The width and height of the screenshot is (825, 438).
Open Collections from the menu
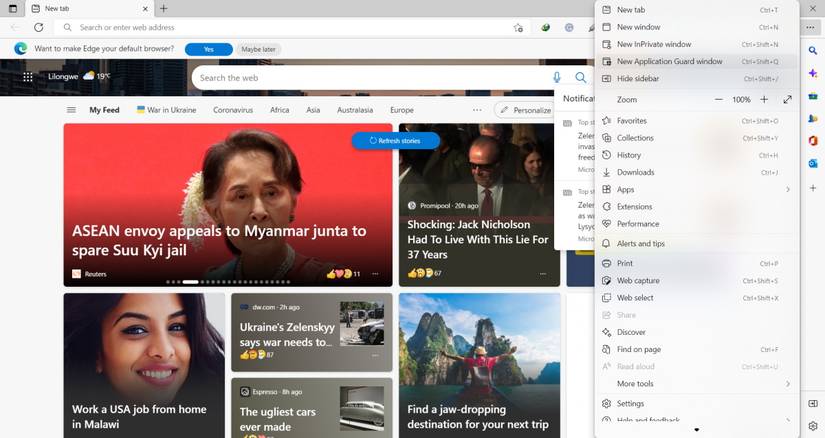pos(697,138)
